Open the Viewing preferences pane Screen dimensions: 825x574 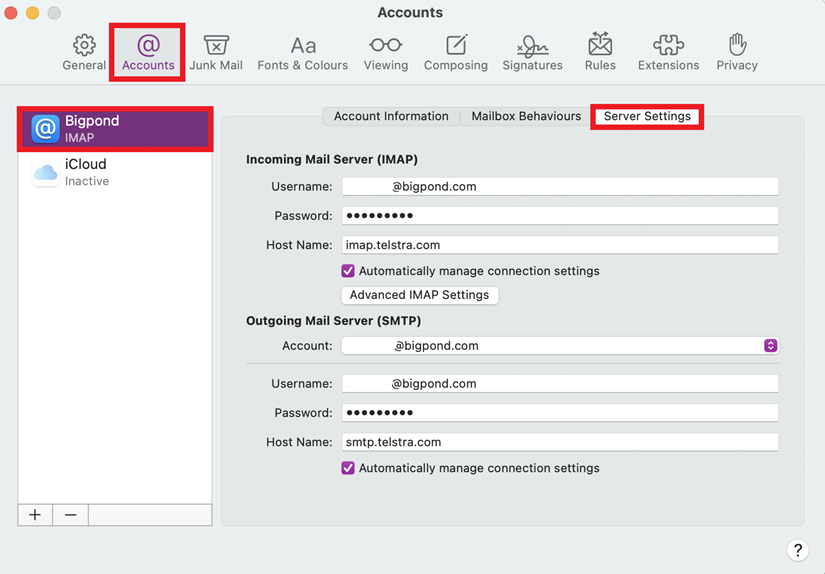point(385,52)
